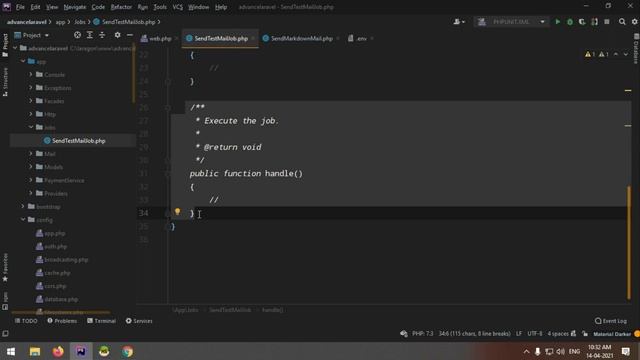Open the Project view dropdown
Screen dimensions: 640x360
coord(31,35)
